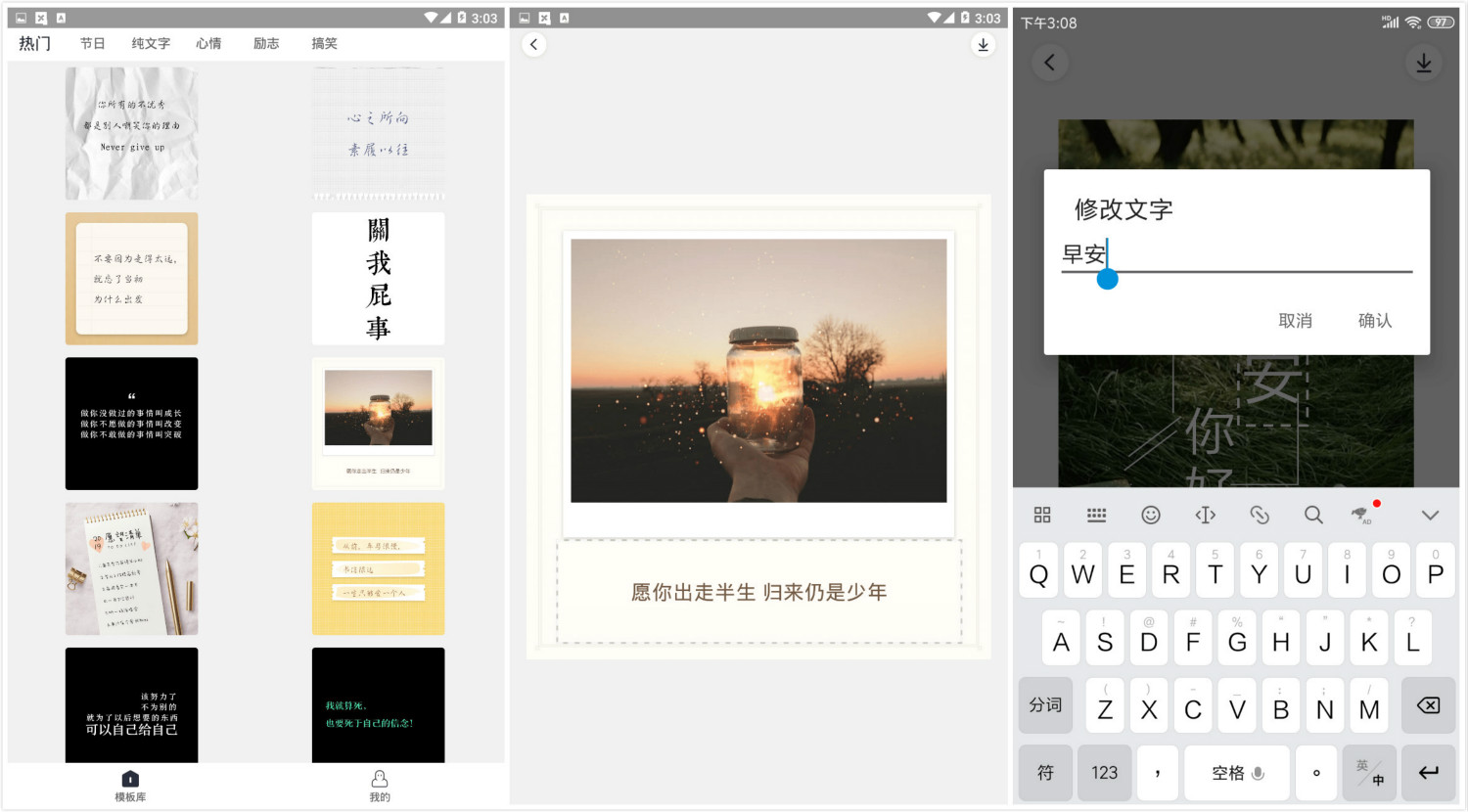Viewport: 1468px width, 812px height.
Task: Open the 节日 category tab
Action: (92, 44)
